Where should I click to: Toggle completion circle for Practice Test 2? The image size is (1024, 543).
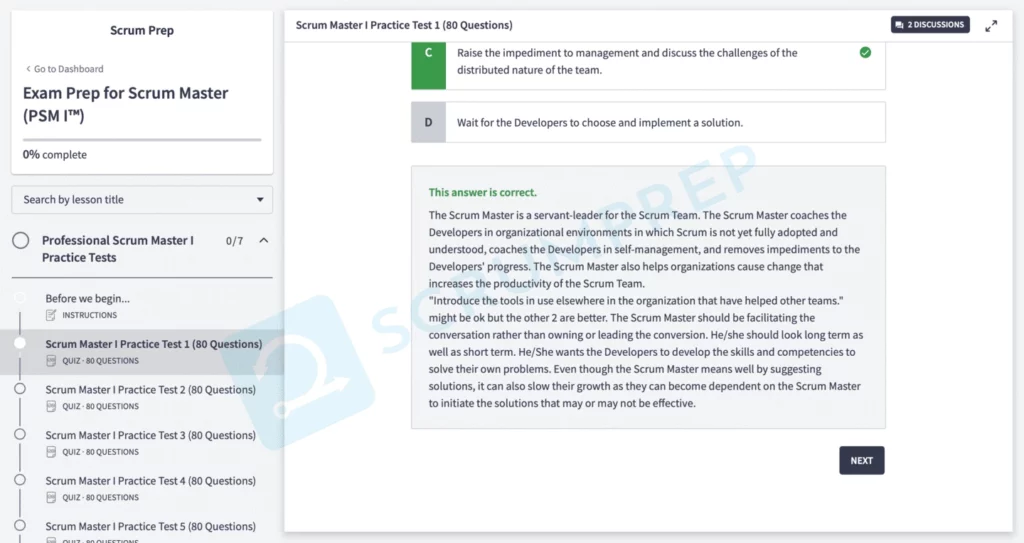tap(20, 389)
